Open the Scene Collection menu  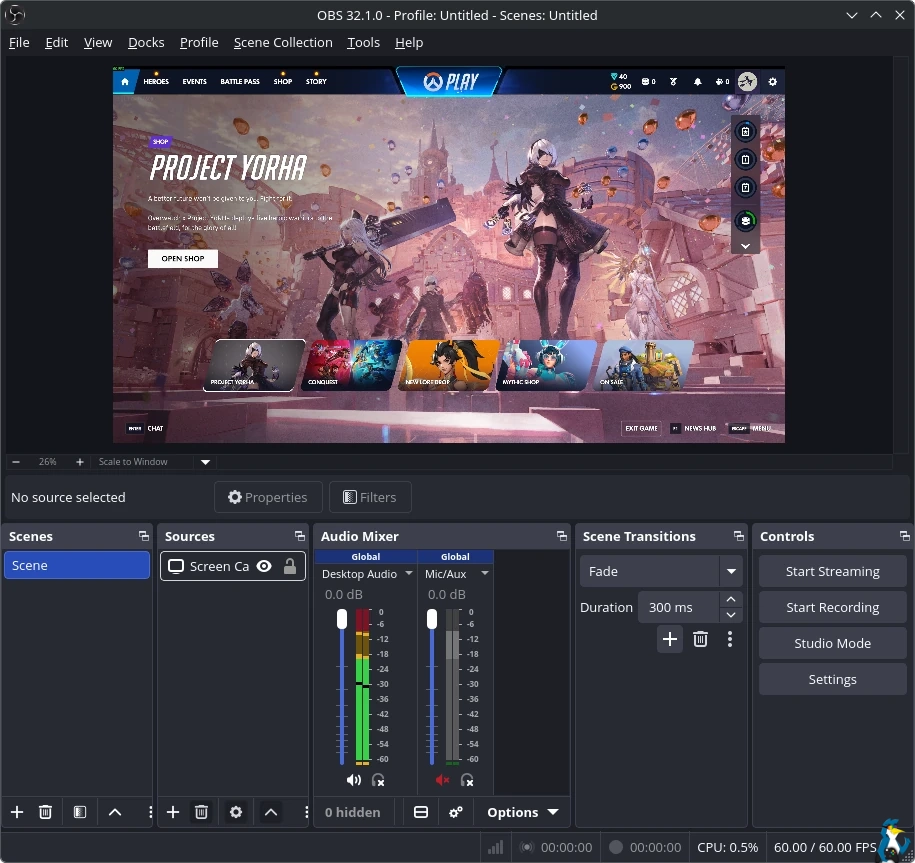click(283, 43)
